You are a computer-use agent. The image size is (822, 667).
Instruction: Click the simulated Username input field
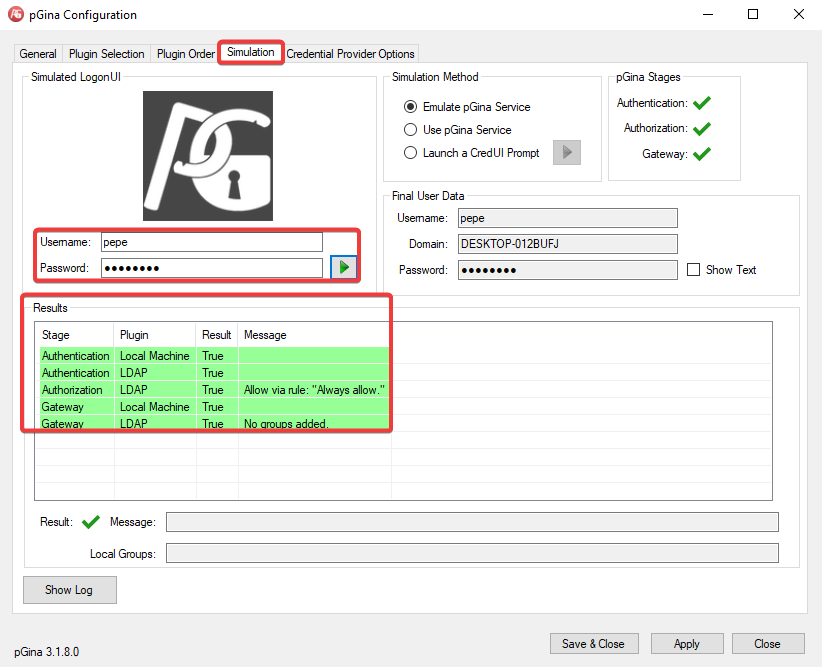point(210,242)
